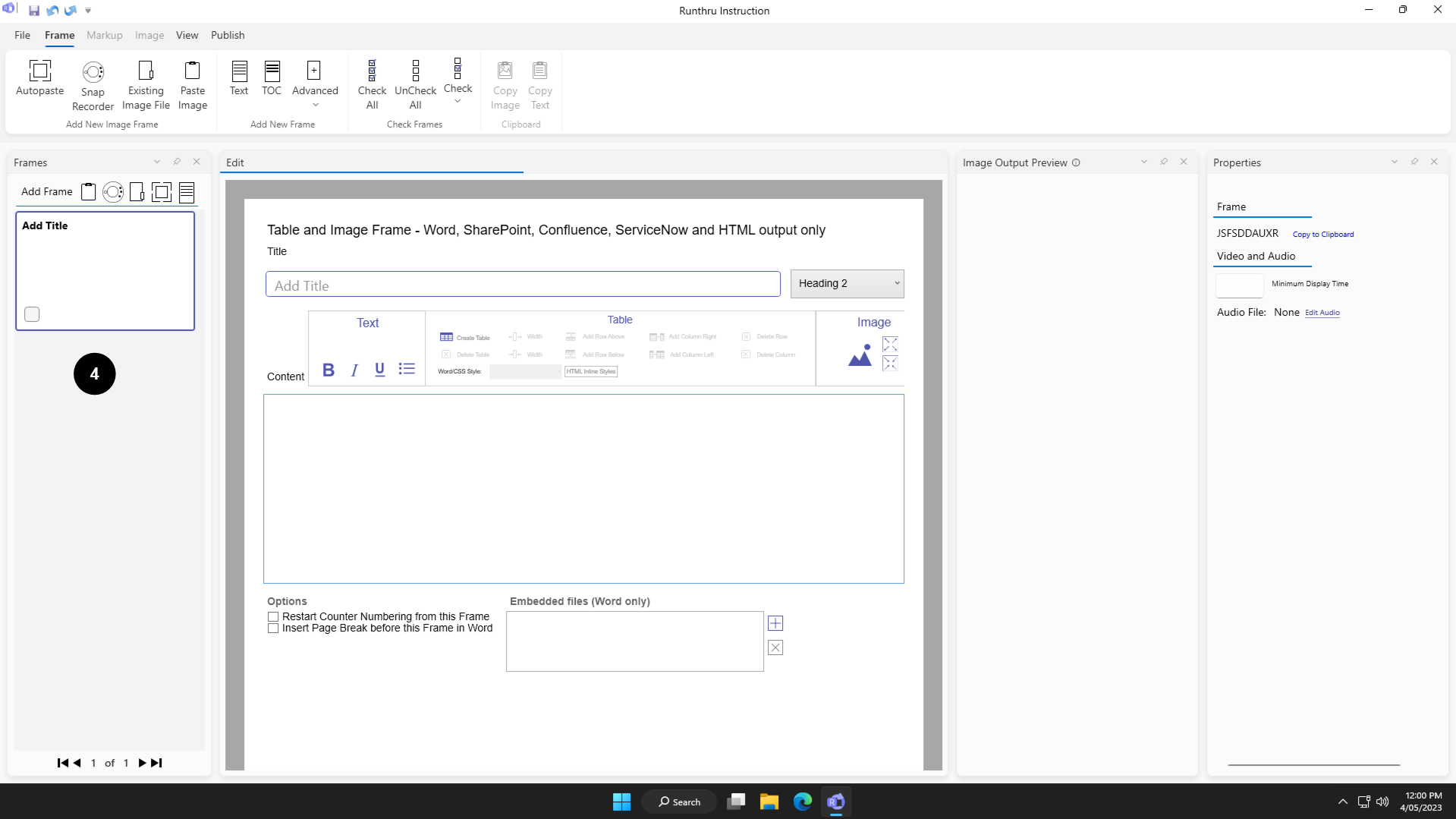Click into the Add Title input field
Image resolution: width=1456 pixels, height=819 pixels.
click(x=523, y=285)
